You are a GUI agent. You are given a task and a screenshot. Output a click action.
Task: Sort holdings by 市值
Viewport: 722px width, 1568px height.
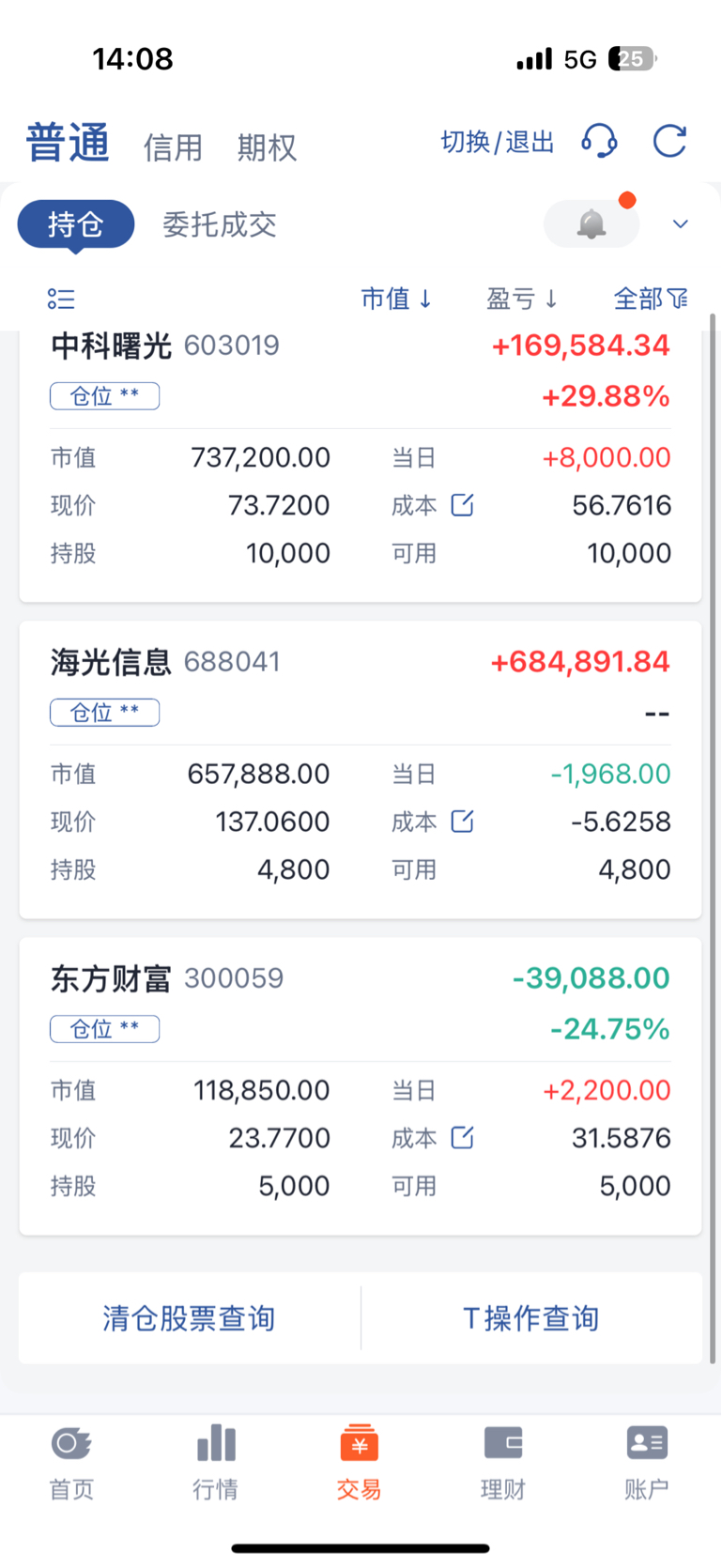(396, 299)
